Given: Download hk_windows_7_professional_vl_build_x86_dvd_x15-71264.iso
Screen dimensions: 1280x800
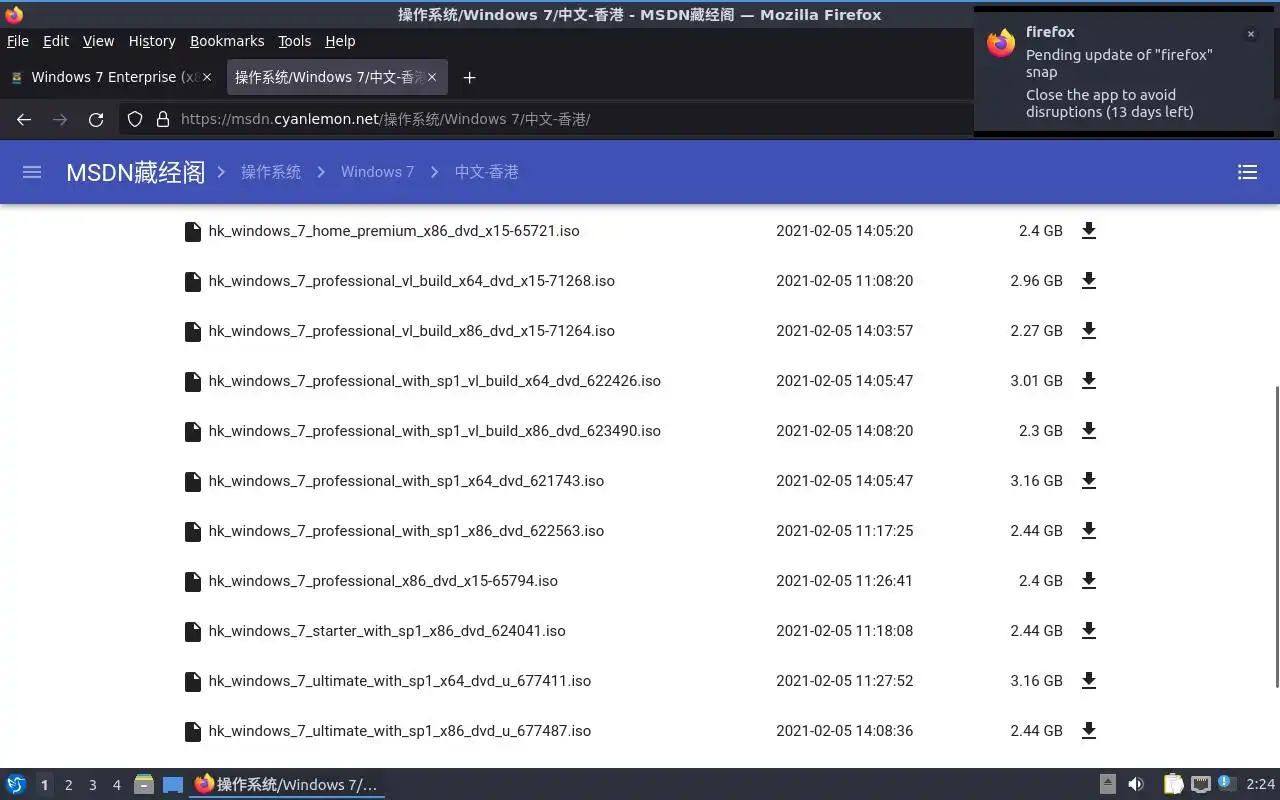Looking at the screenshot, I should [1089, 331].
